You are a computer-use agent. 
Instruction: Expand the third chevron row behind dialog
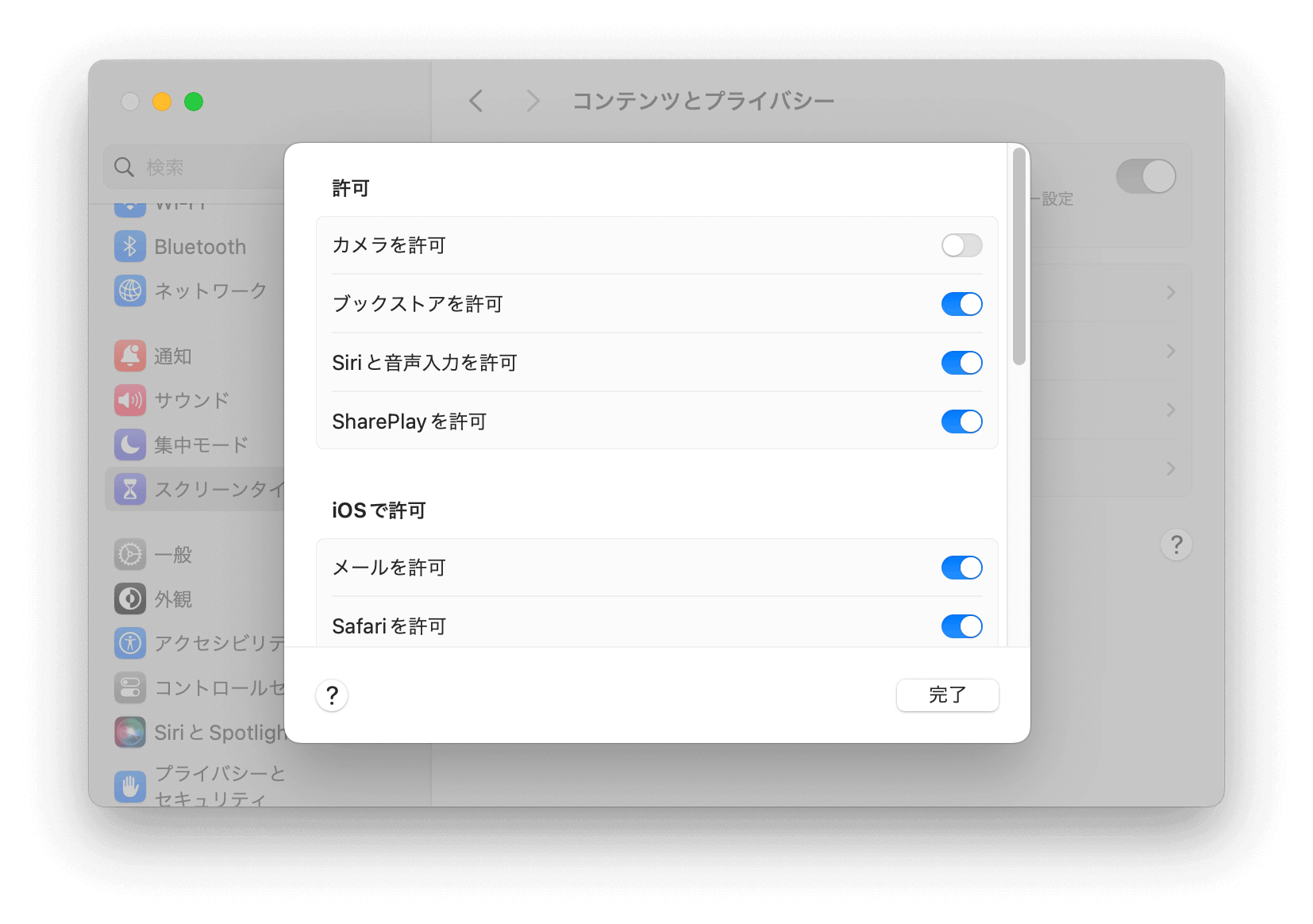1171,410
